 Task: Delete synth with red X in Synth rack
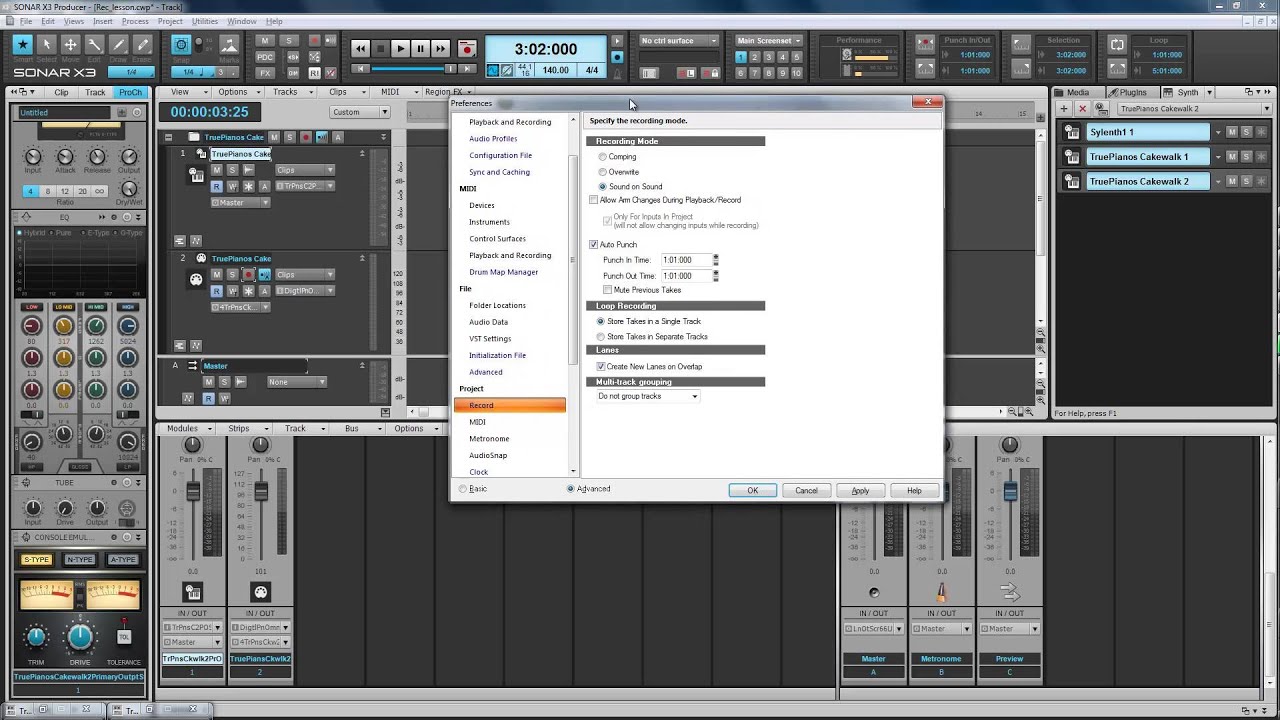[x=1082, y=108]
